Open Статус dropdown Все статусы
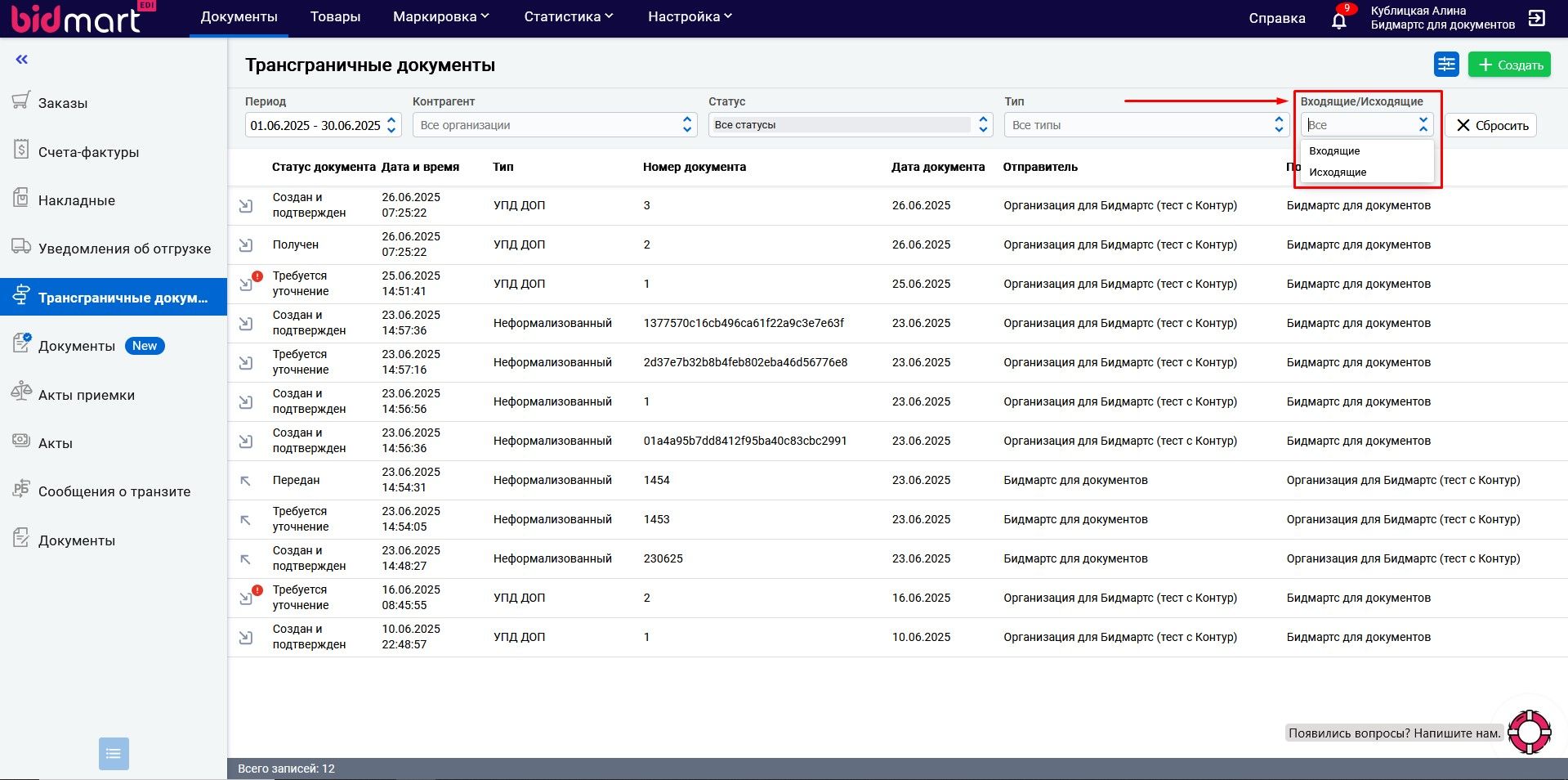Screen dimensions: 1568x780 (851, 125)
